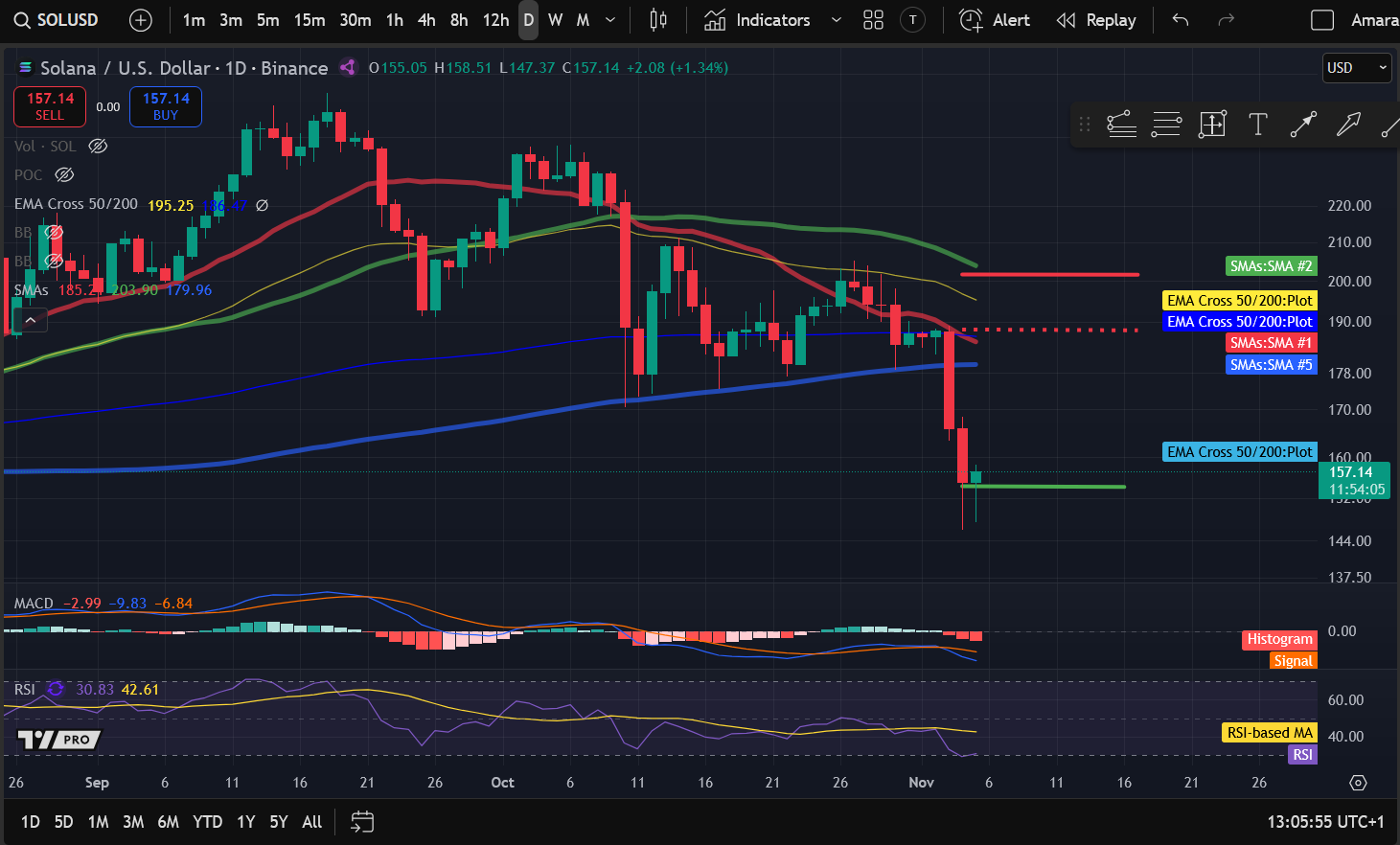Create an alert using the Alert clock icon
This screenshot has height=845, width=1400.
click(971, 19)
